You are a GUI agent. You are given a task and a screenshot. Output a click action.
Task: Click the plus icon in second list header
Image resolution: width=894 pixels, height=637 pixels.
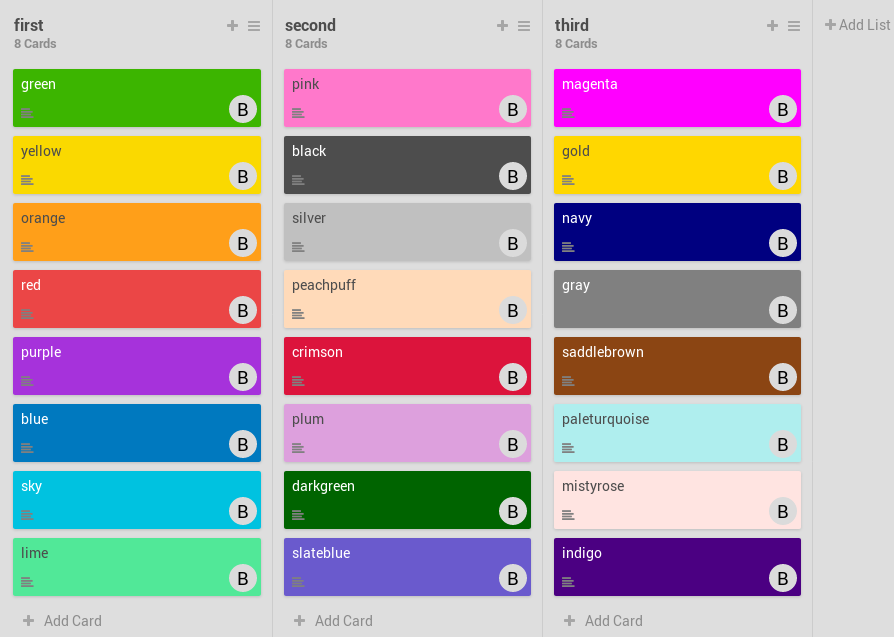click(502, 26)
